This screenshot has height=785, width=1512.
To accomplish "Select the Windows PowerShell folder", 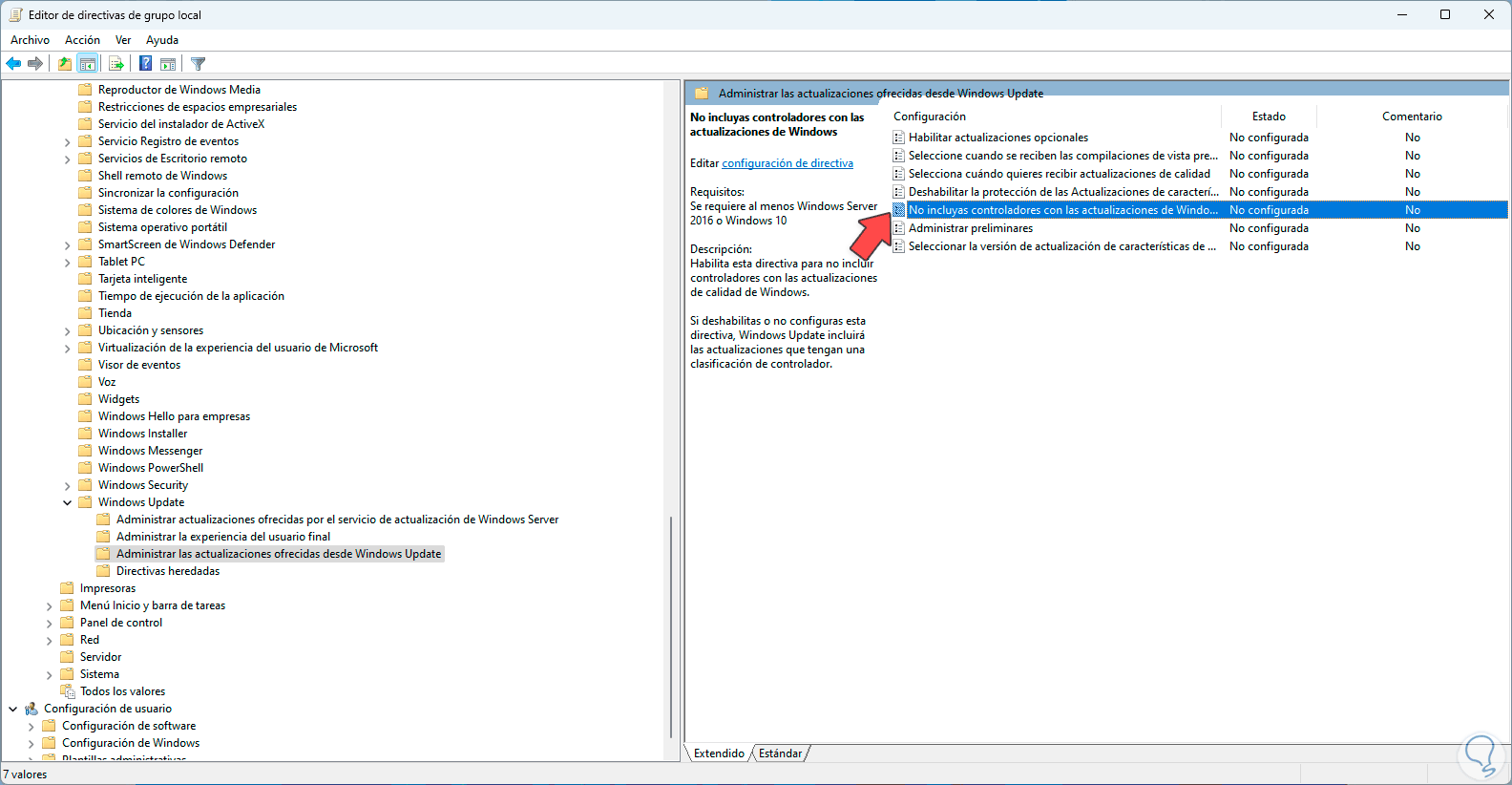I will point(151,468).
